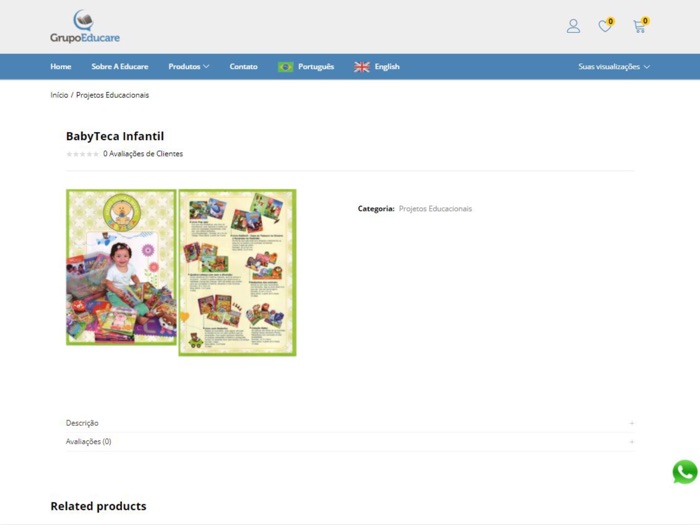This screenshot has width=700, height=525.
Task: Open the user account icon
Action: click(x=573, y=26)
